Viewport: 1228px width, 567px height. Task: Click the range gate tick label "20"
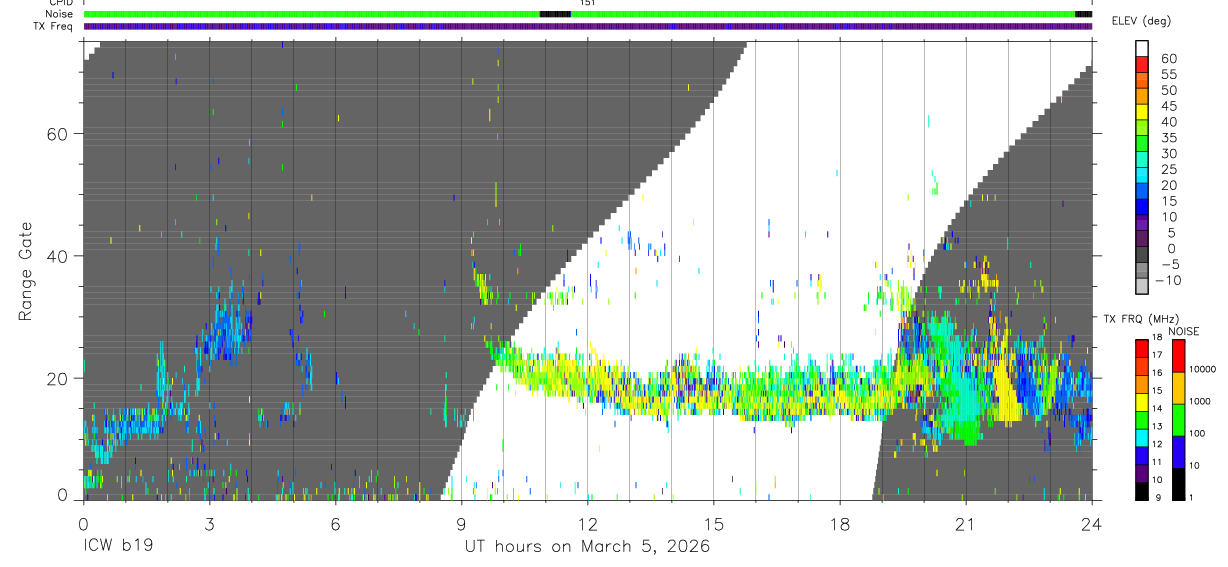tap(57, 379)
